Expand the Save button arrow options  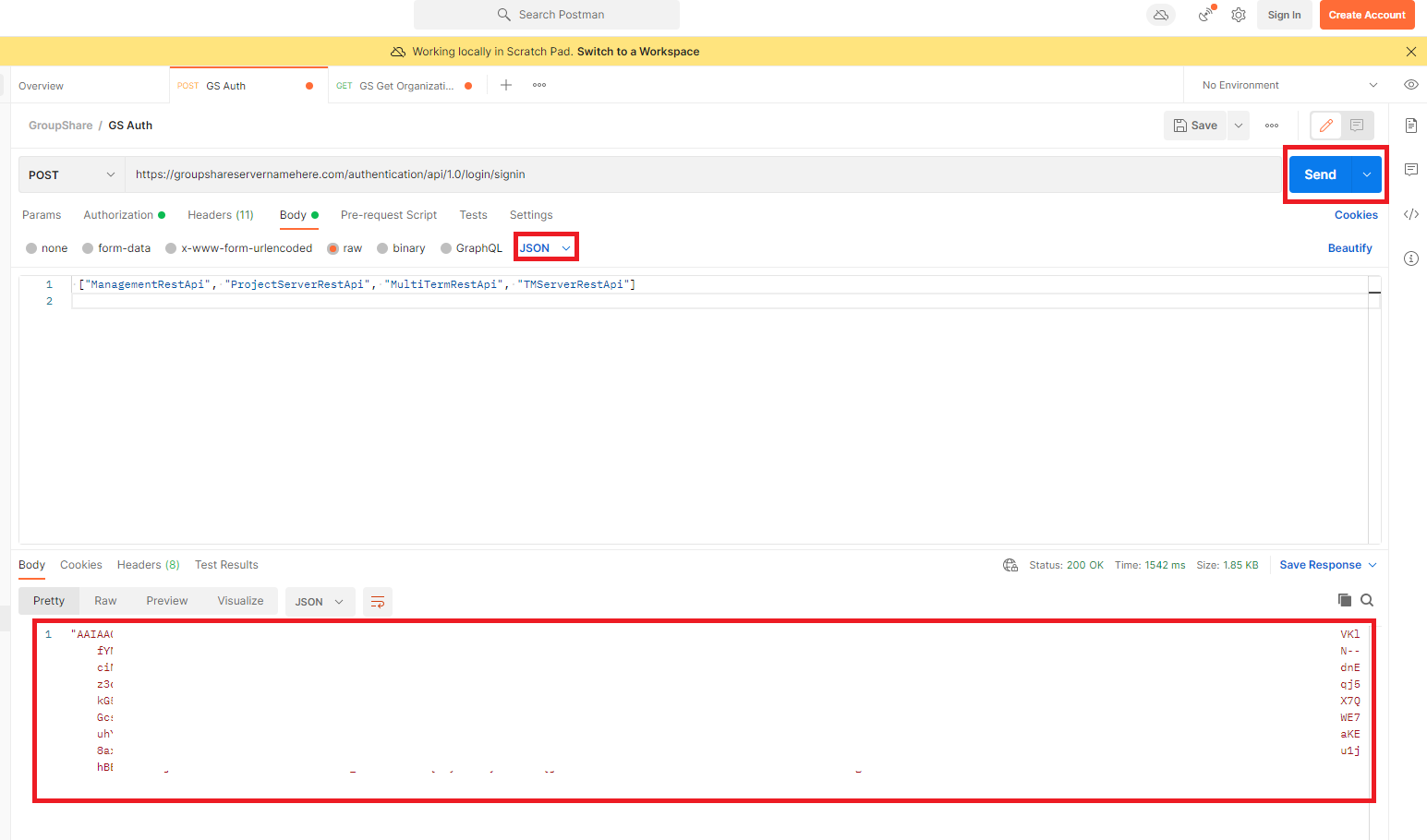pos(1239,126)
